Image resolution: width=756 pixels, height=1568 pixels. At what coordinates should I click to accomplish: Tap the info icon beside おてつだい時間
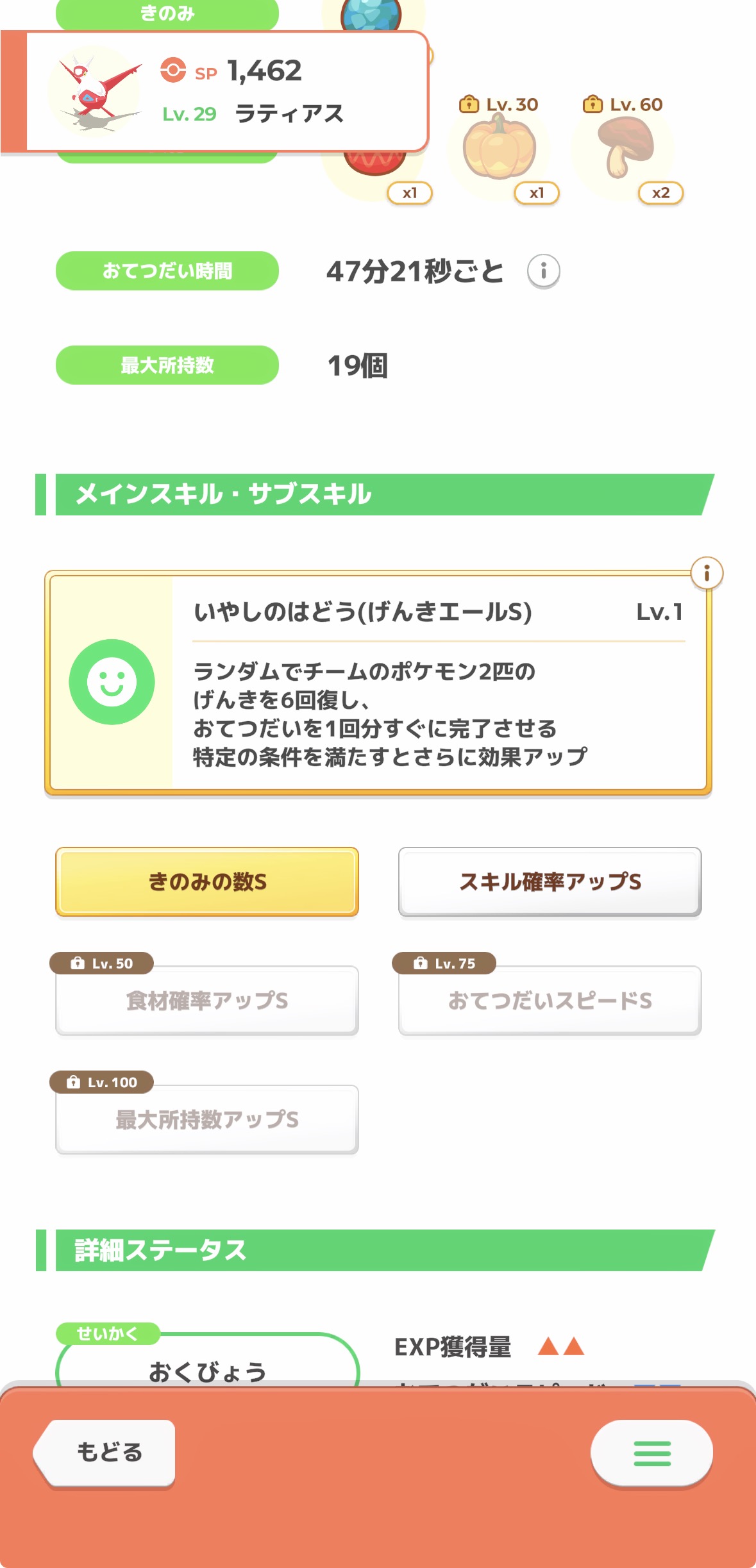point(543,271)
